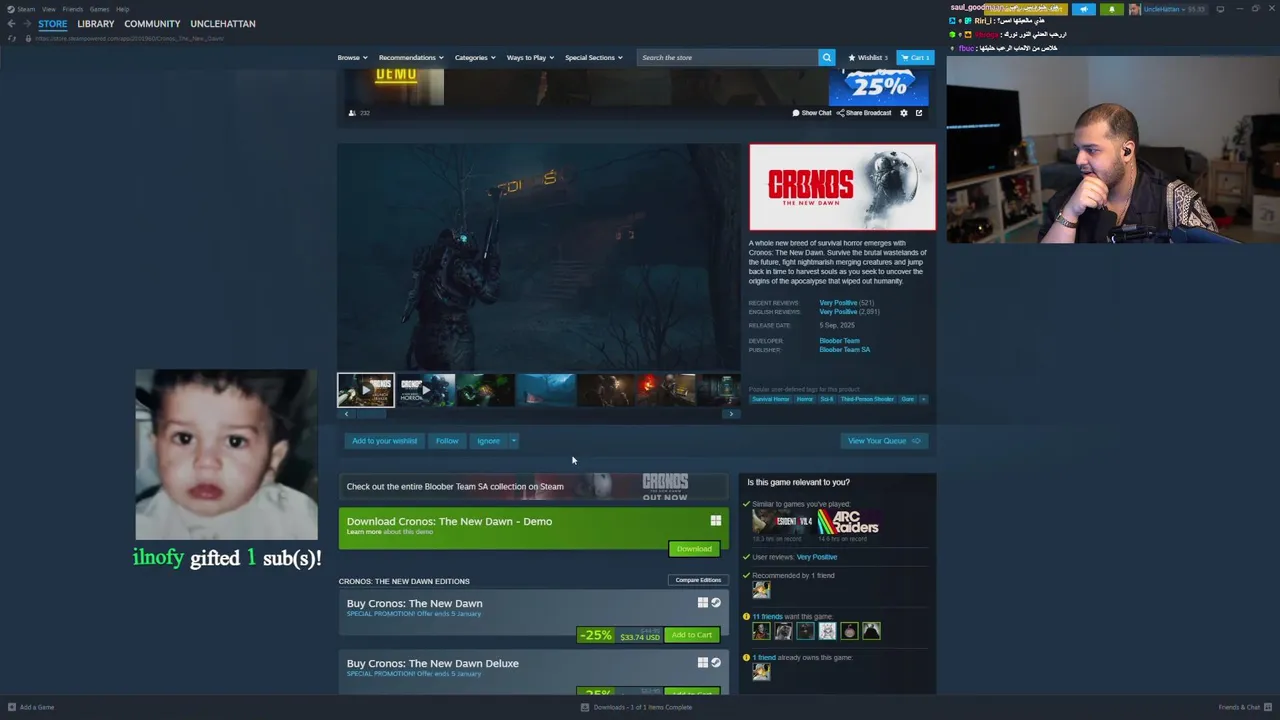The width and height of the screenshot is (1280, 720).
Task: Go back with the Steam back arrow
Action: [11, 24]
